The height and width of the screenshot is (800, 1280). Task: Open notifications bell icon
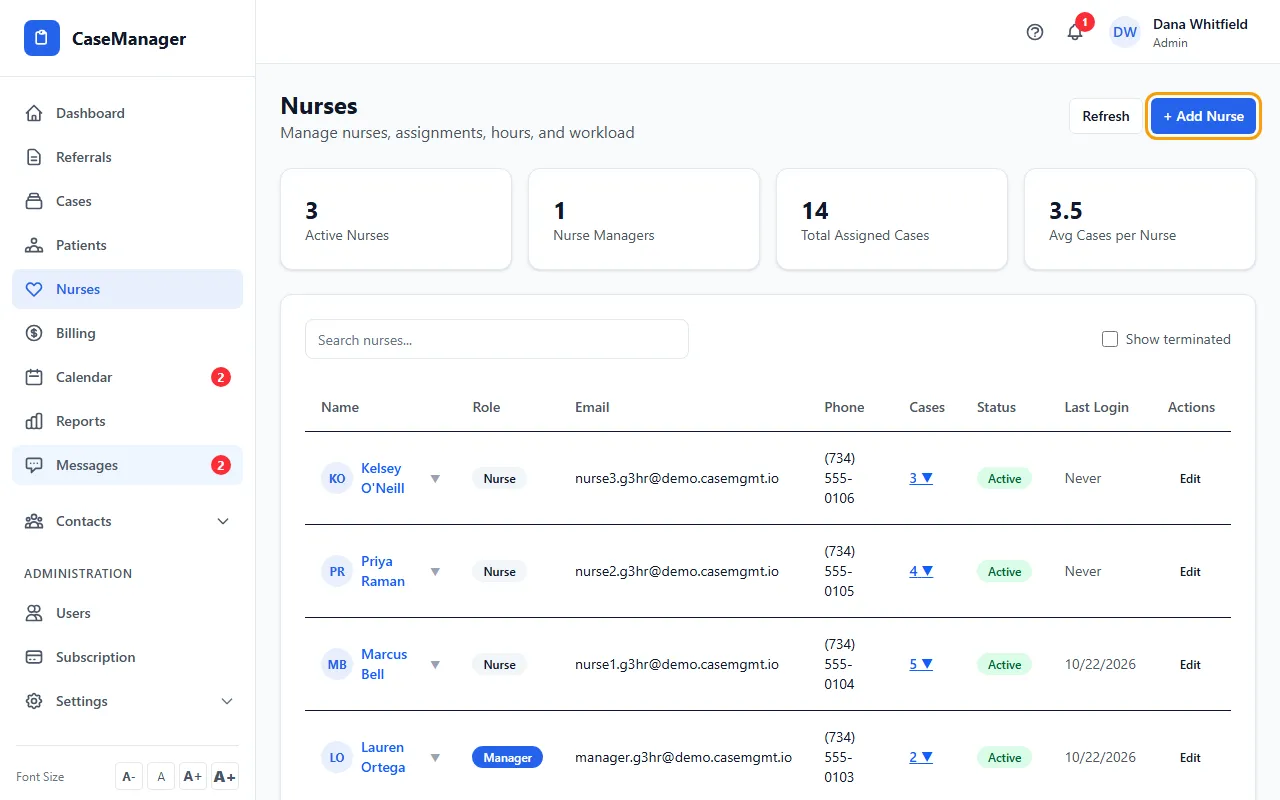coord(1075,32)
